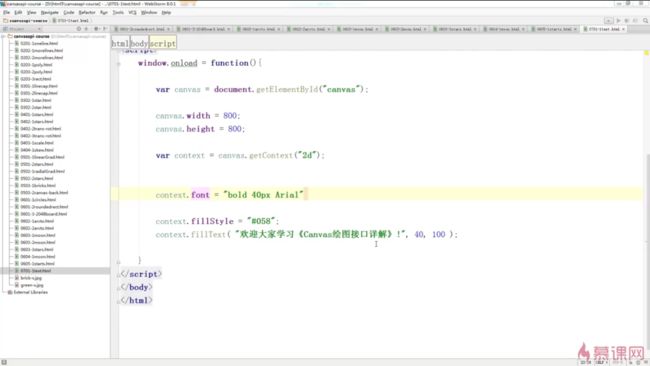Click the code fold marker next to window.onload
Viewport: 650px width, 366px height.
119,63
